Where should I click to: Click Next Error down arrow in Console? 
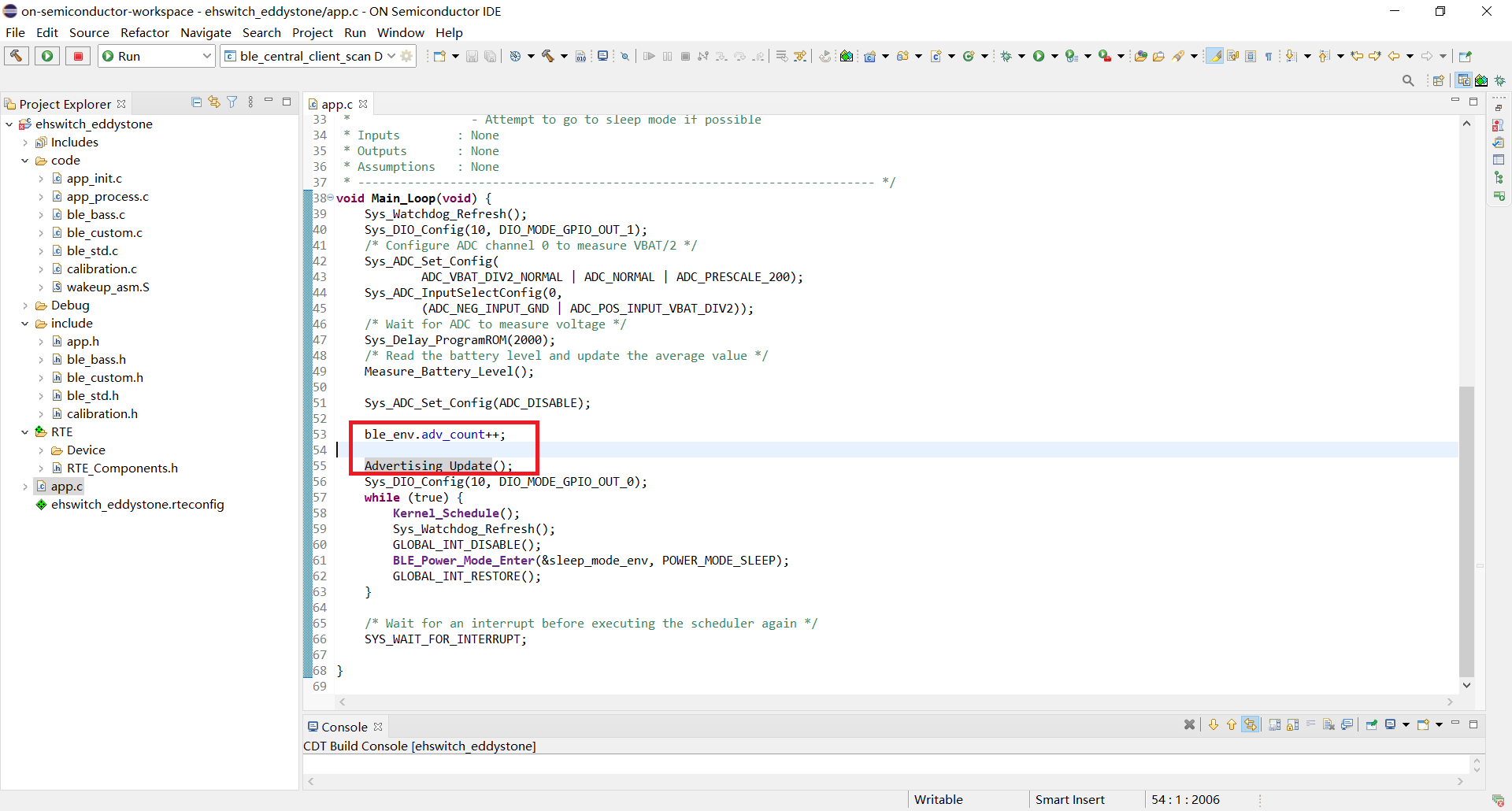point(1214,724)
